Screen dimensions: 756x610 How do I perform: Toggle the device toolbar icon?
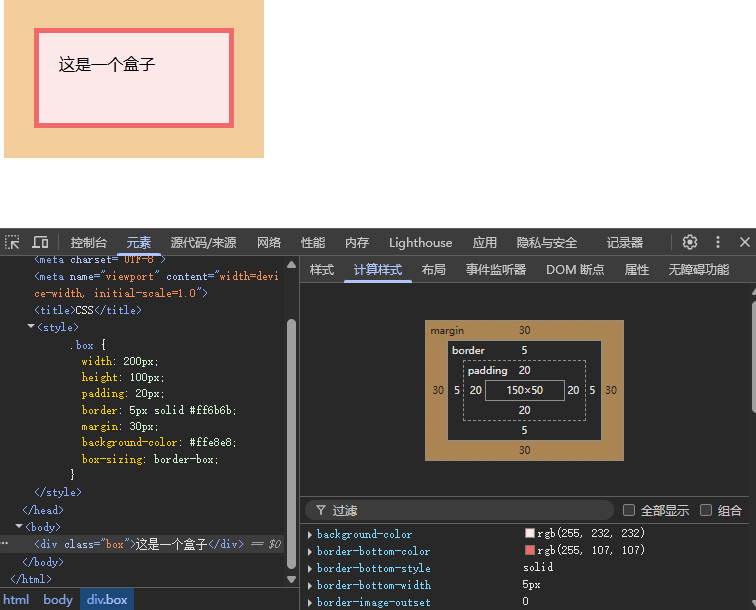click(x=40, y=242)
